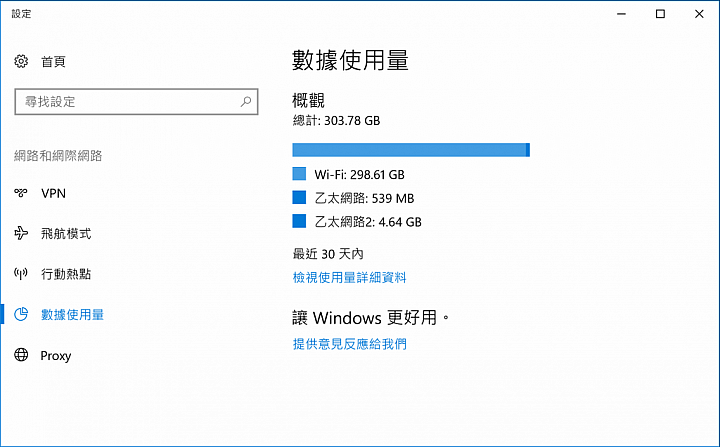
Task: Click the 乙太網路2 color square
Action: coord(299,221)
